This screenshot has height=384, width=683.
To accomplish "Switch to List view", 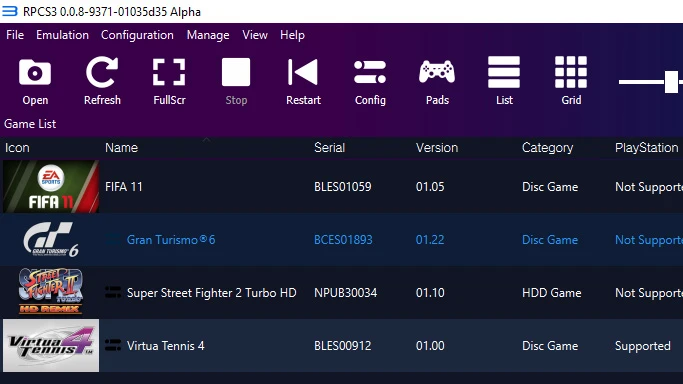I will tap(504, 72).
